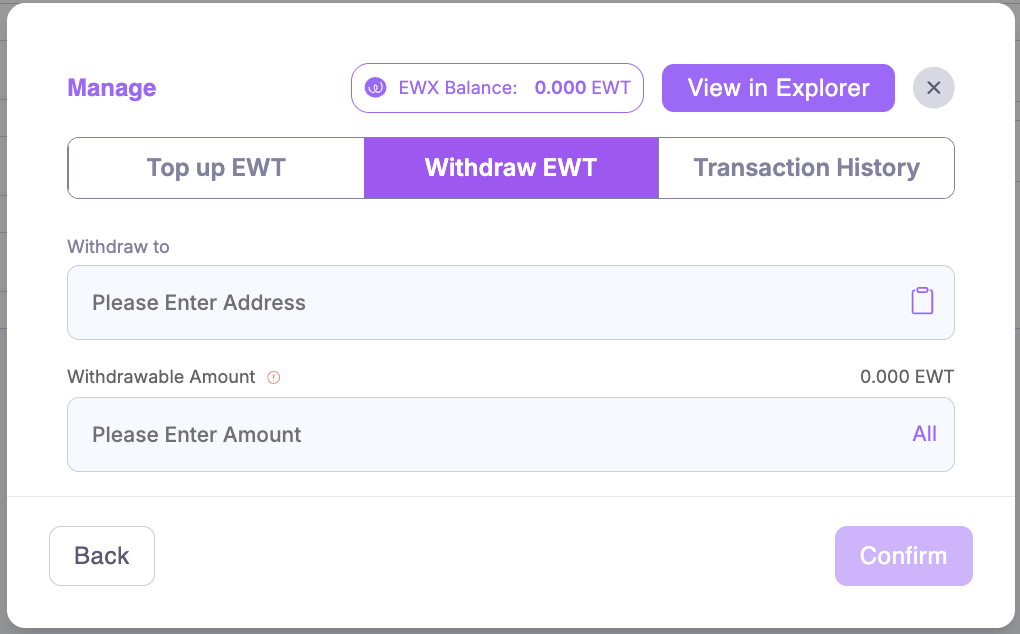Click the Withdrawable Amount label
1020x634 pixels.
click(161, 377)
